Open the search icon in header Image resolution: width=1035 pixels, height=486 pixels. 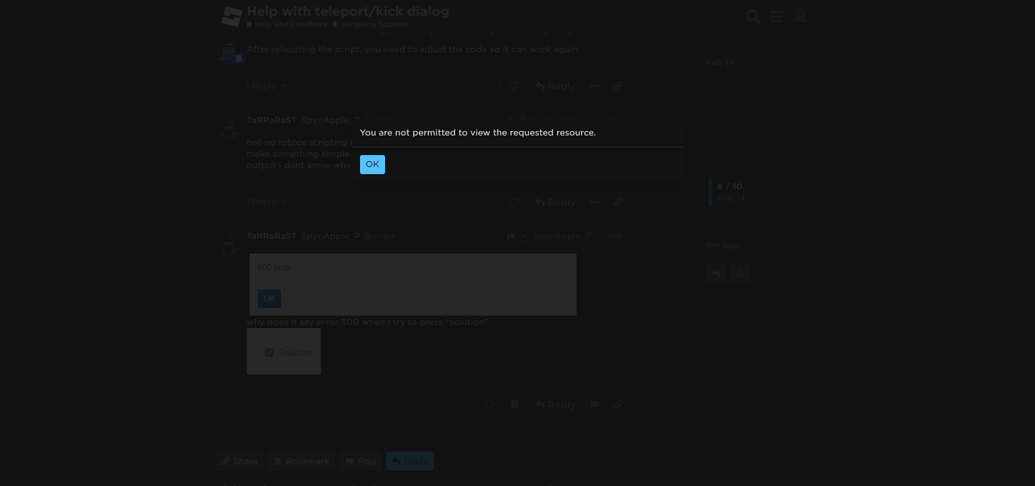[x=753, y=17]
